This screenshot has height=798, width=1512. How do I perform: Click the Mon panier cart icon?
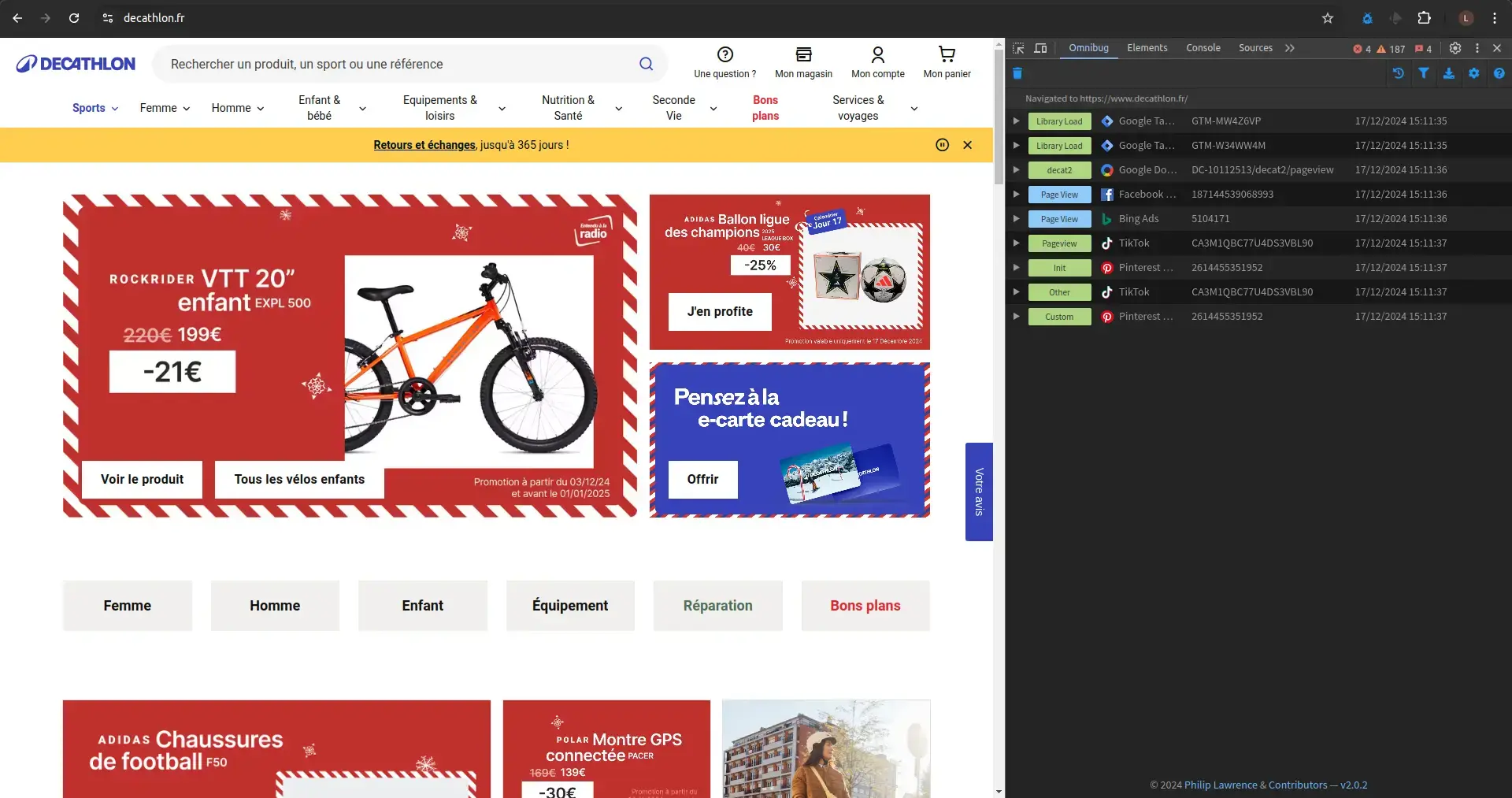pos(947,54)
